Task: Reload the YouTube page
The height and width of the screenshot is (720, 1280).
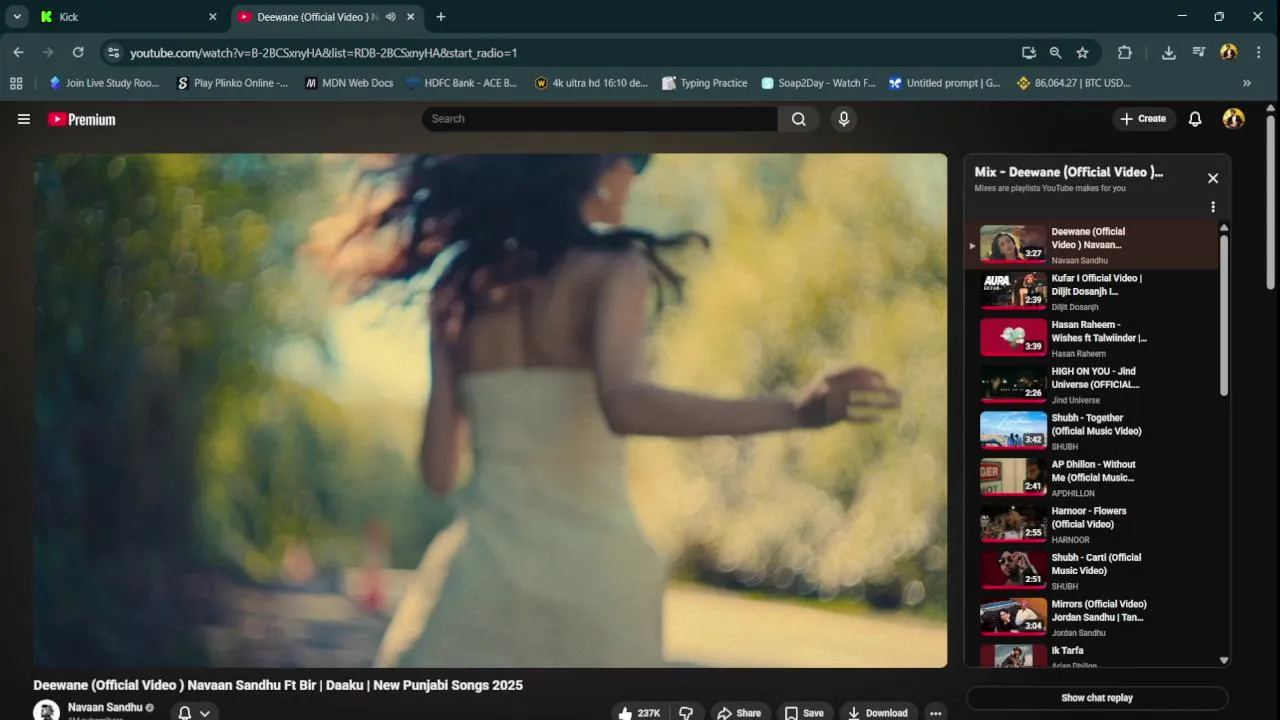Action: (78, 52)
